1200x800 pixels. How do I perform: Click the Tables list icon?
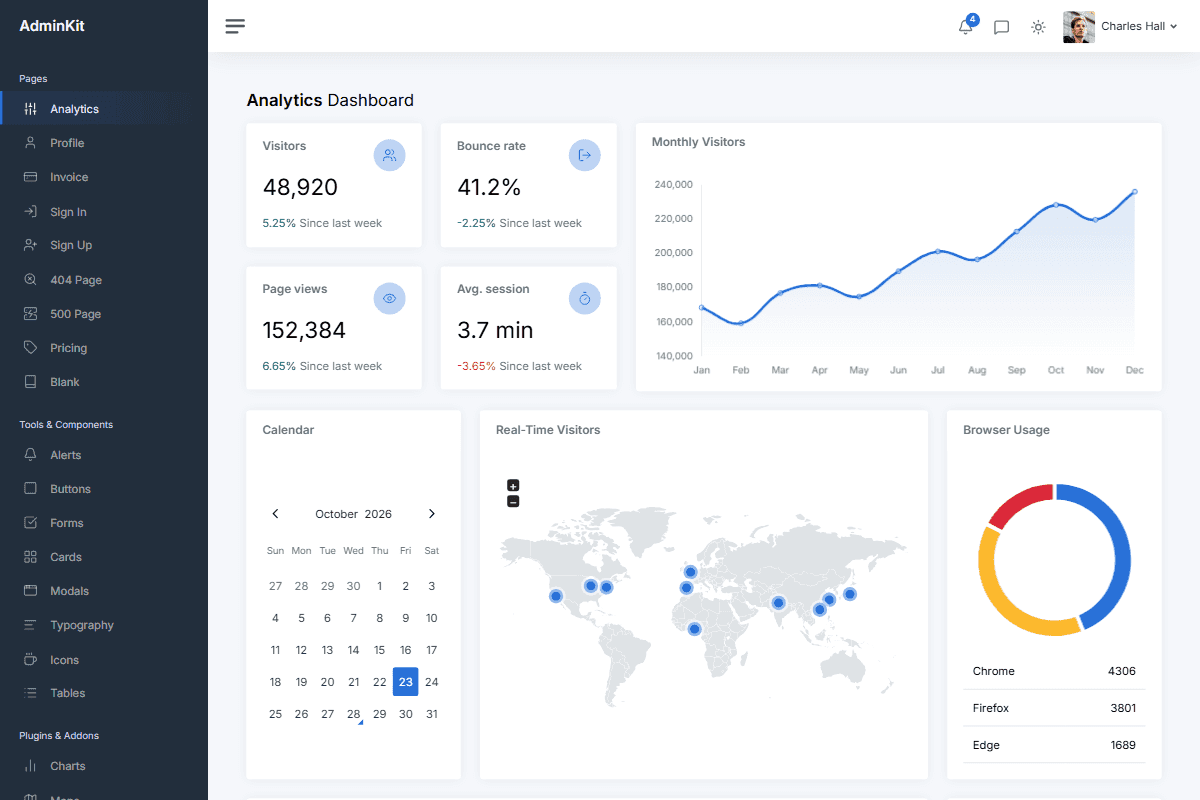tap(30, 693)
